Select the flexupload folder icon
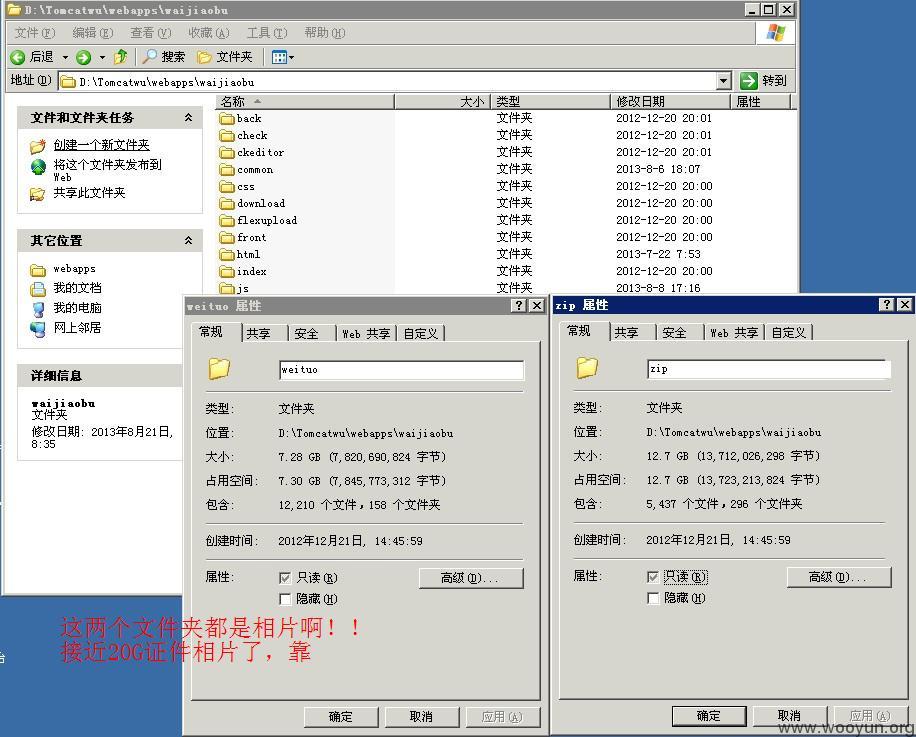This screenshot has height=737, width=916. pyautogui.click(x=227, y=220)
